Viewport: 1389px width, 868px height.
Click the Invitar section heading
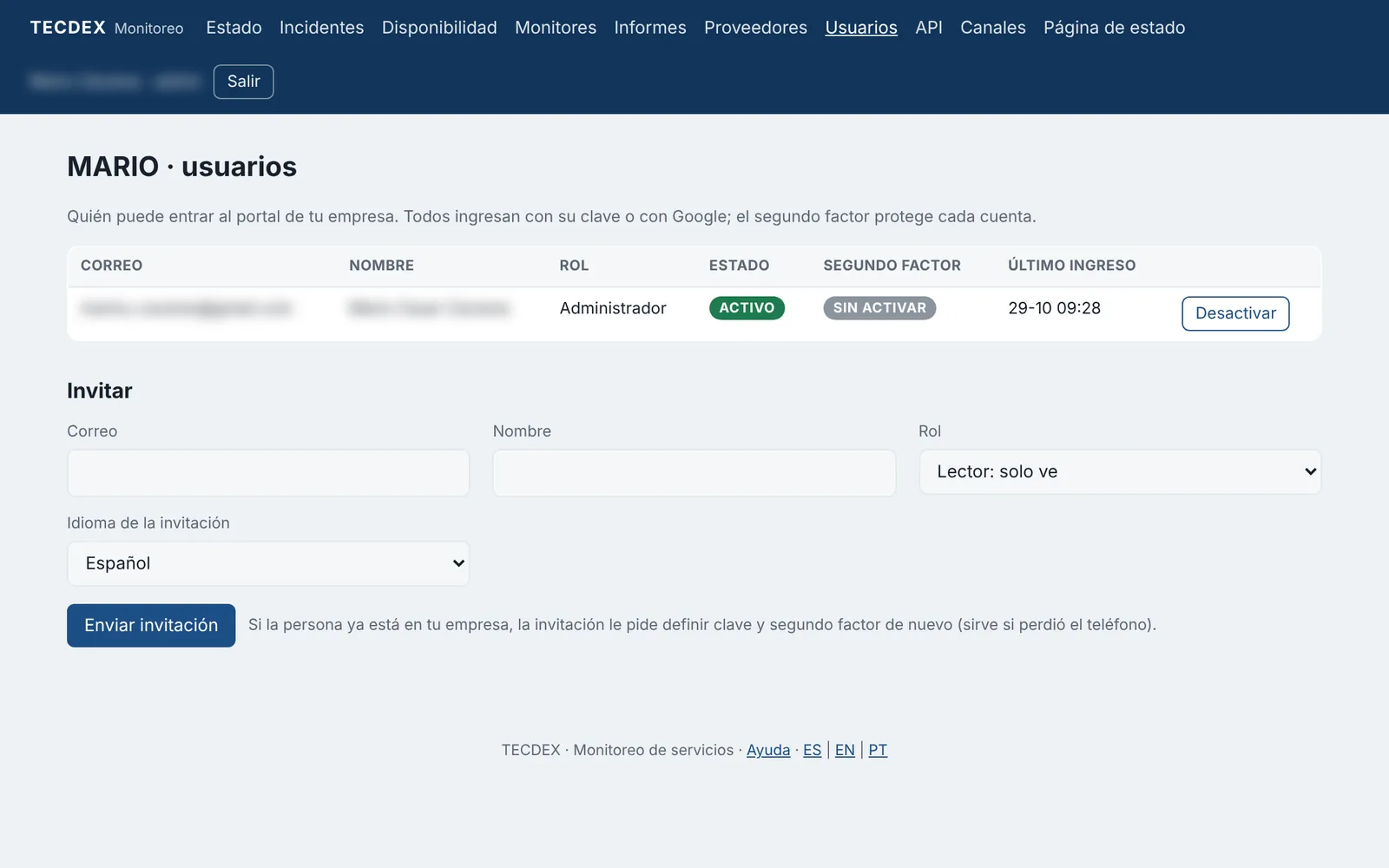coord(100,391)
